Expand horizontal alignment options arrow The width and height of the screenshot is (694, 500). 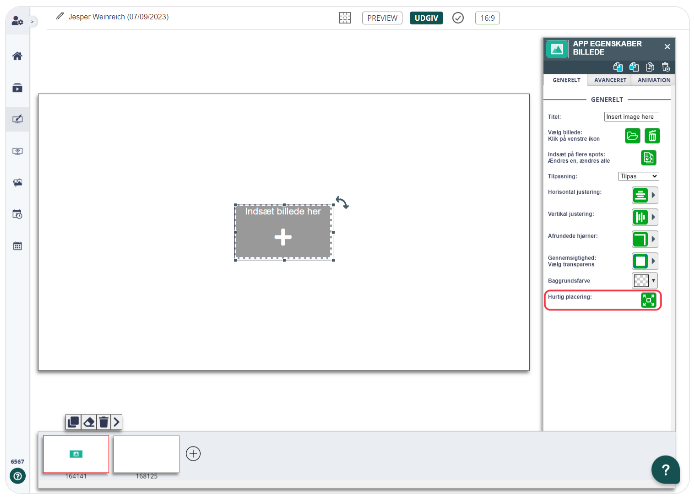(653, 195)
